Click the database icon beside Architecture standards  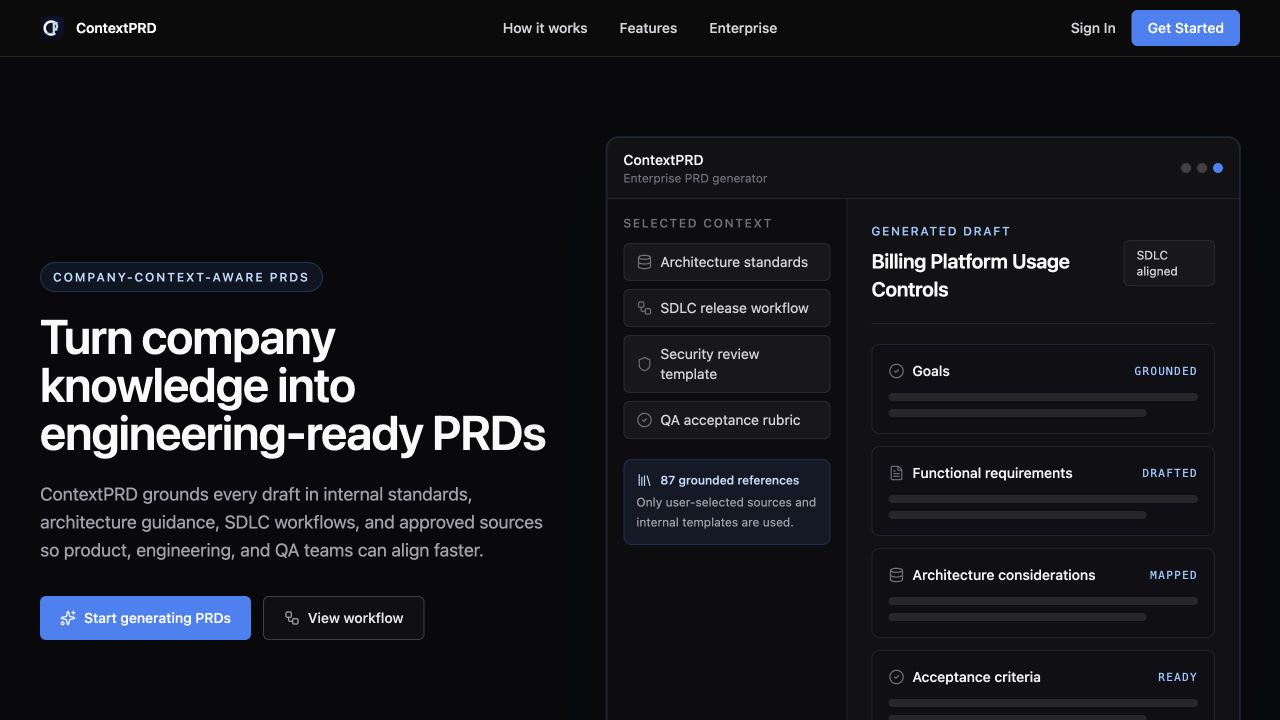click(x=644, y=262)
